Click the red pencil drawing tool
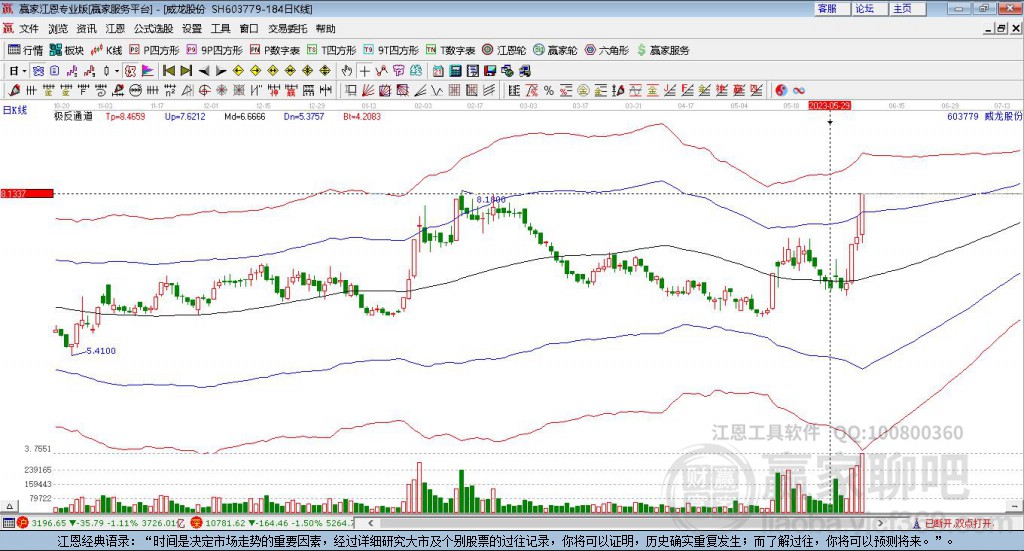Viewport: 1024px width, 551px height. click(x=14, y=90)
